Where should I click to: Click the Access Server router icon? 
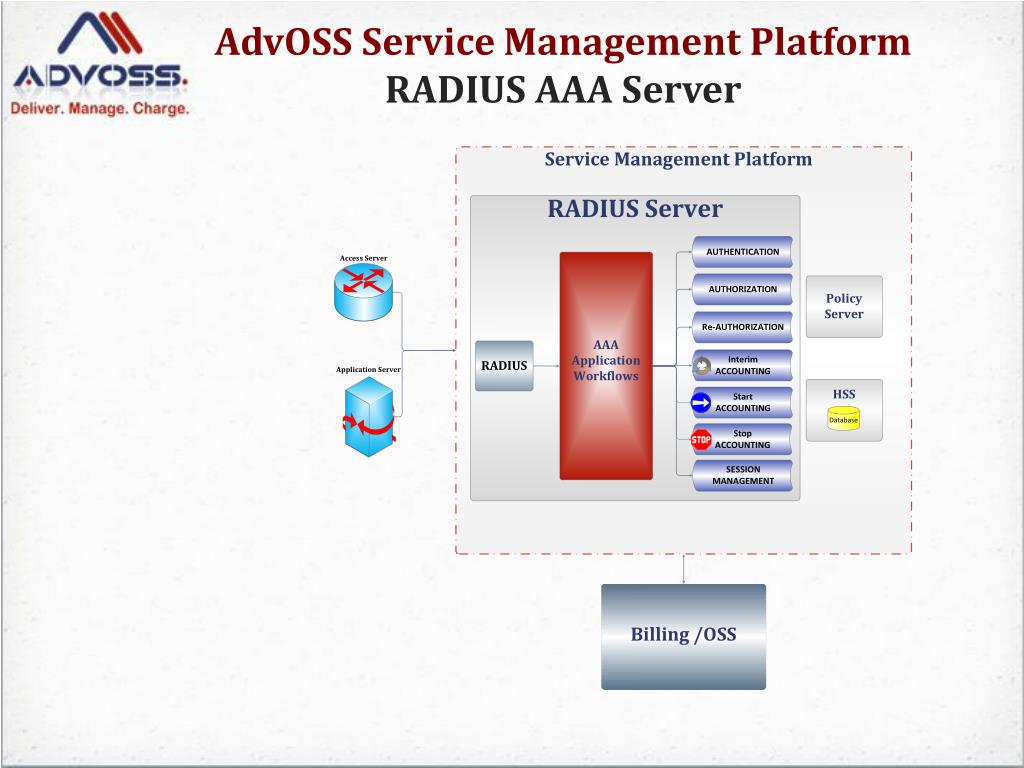(x=363, y=293)
